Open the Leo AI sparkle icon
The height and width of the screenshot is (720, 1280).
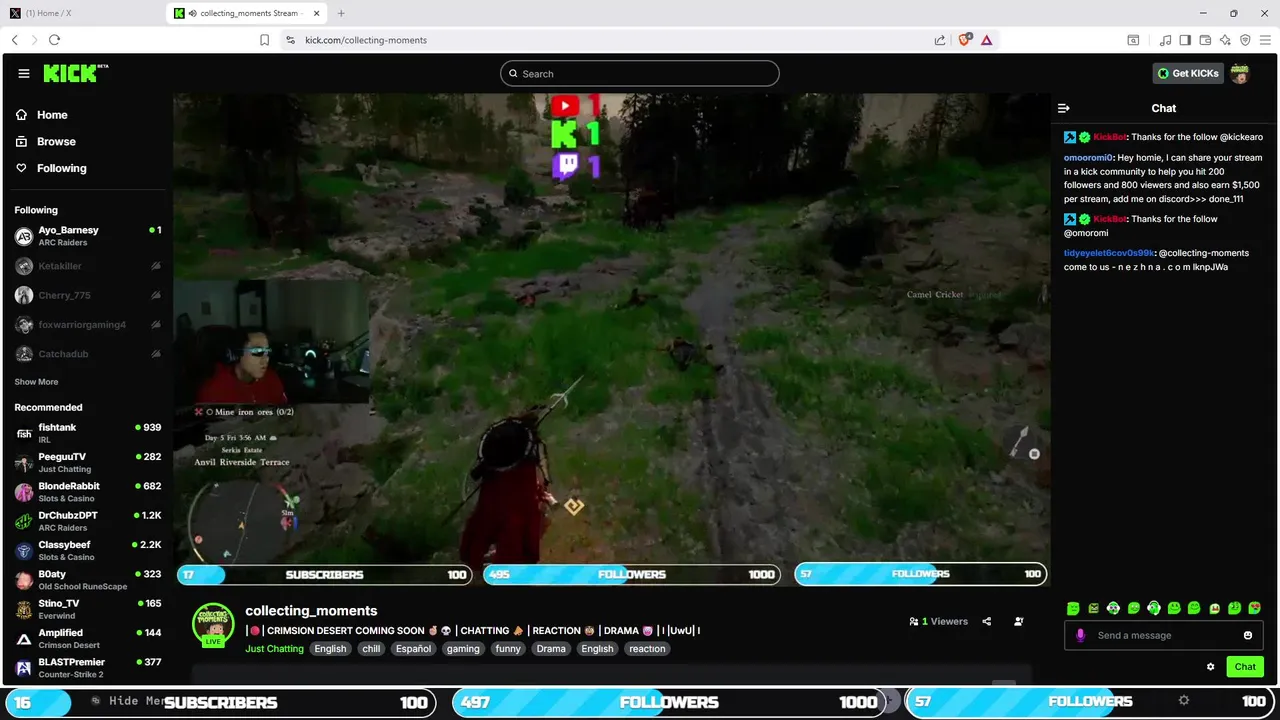(1225, 40)
